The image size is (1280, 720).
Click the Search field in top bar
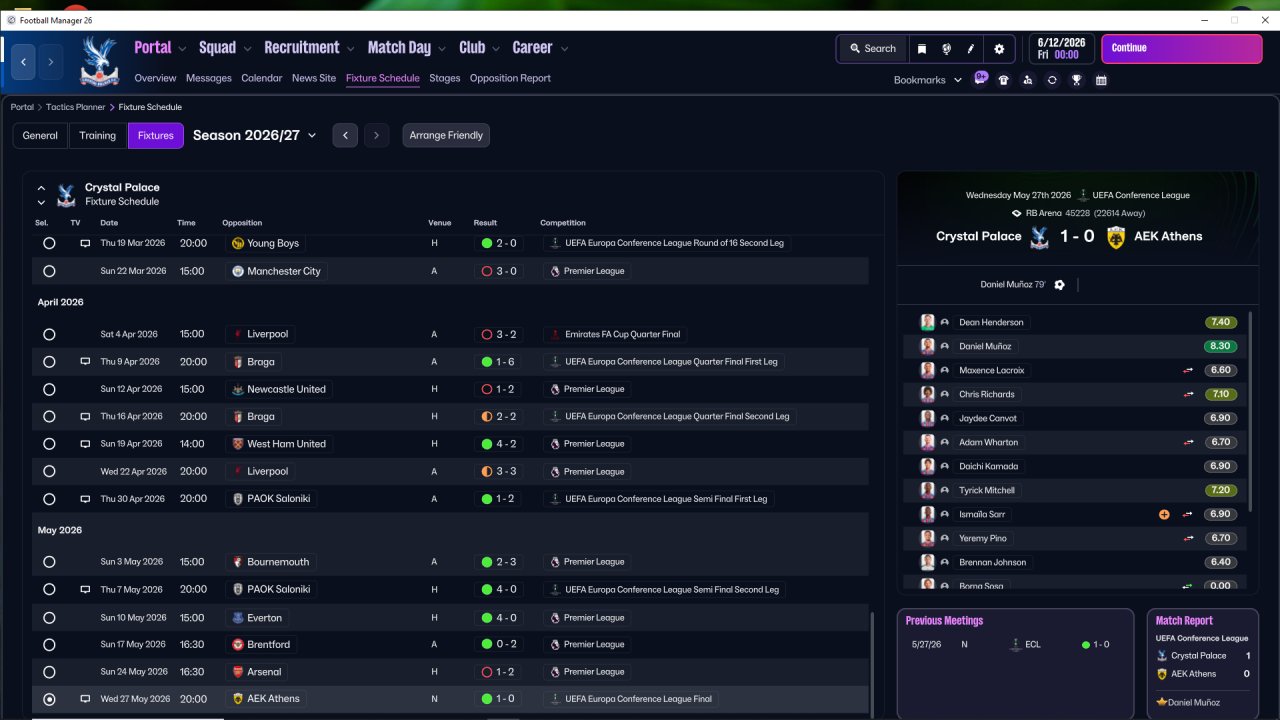click(873, 48)
